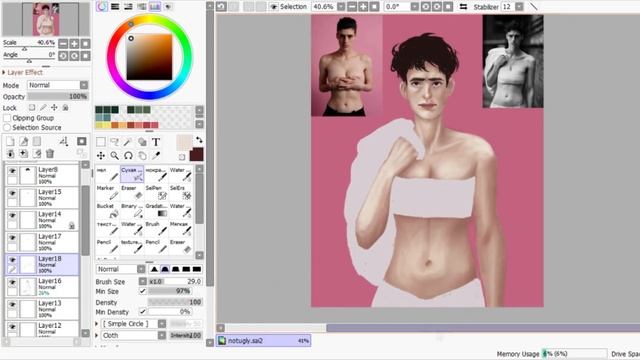Screen dimensions: 640x360
Task: Zoom in using navigator plus button
Action: click(74, 44)
